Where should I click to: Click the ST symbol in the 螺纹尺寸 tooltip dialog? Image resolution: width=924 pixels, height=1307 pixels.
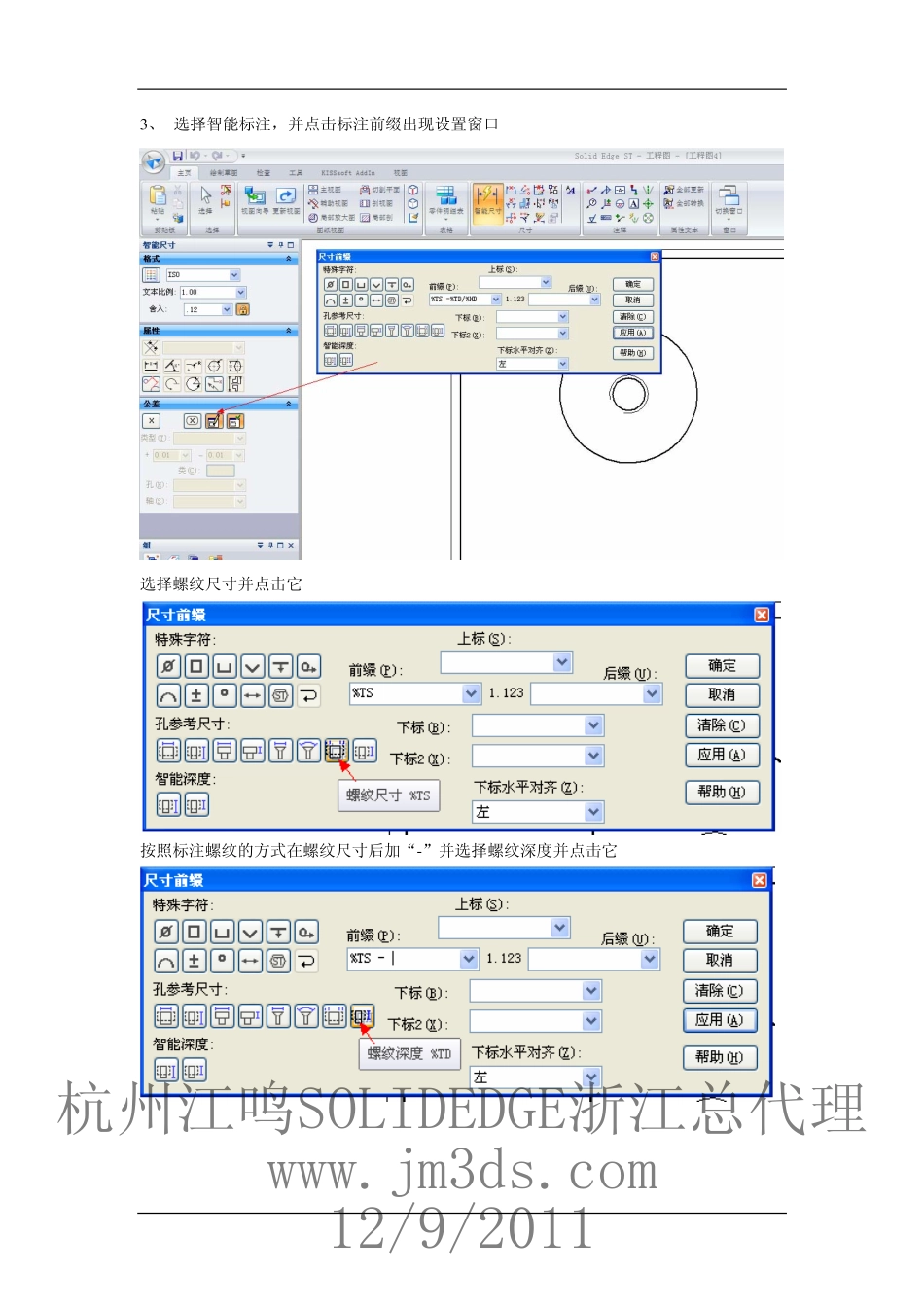(x=280, y=694)
